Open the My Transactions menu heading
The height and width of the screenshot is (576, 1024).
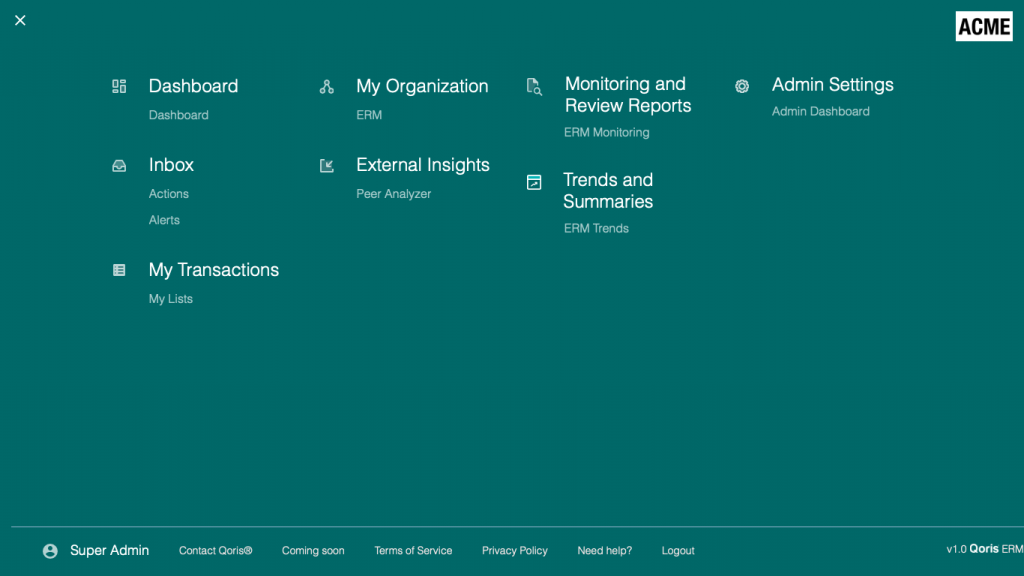214,270
